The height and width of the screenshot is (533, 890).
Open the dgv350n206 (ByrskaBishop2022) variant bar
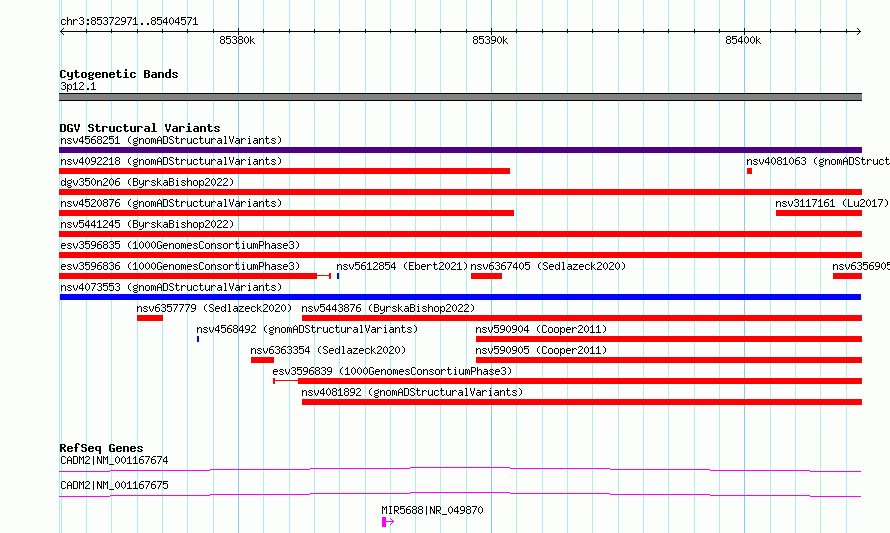(x=460, y=192)
